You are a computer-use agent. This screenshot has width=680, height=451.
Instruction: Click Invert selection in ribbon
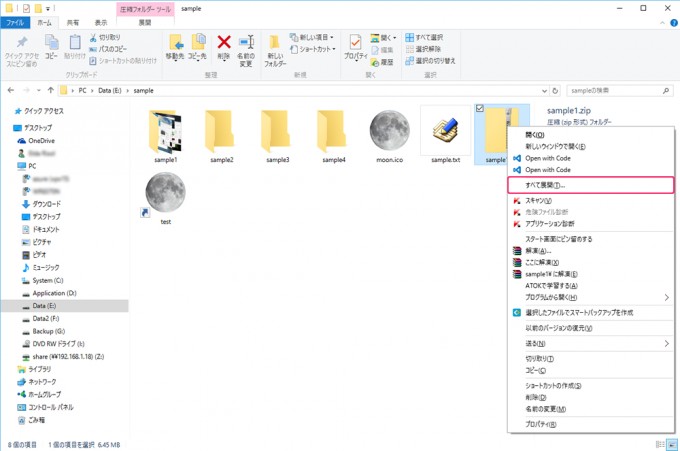tap(431, 61)
